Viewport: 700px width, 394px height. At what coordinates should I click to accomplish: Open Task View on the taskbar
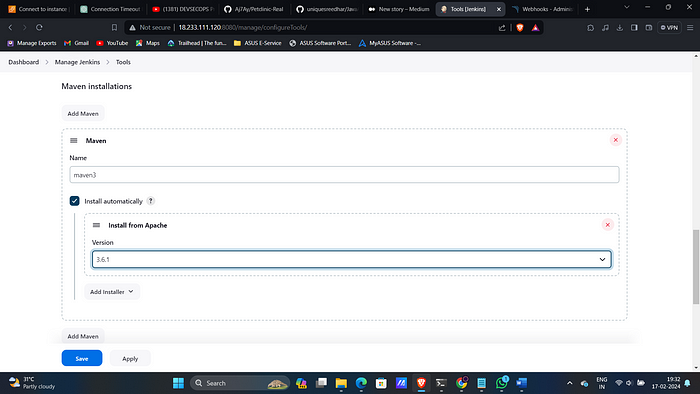tap(321, 383)
